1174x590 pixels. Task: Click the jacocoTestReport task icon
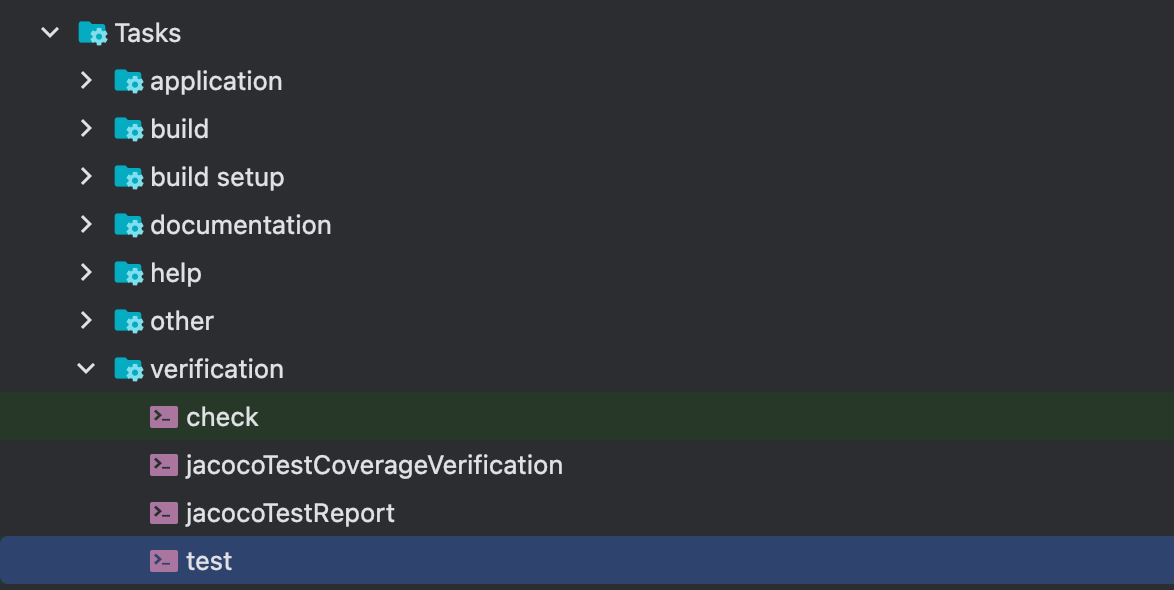pos(164,513)
